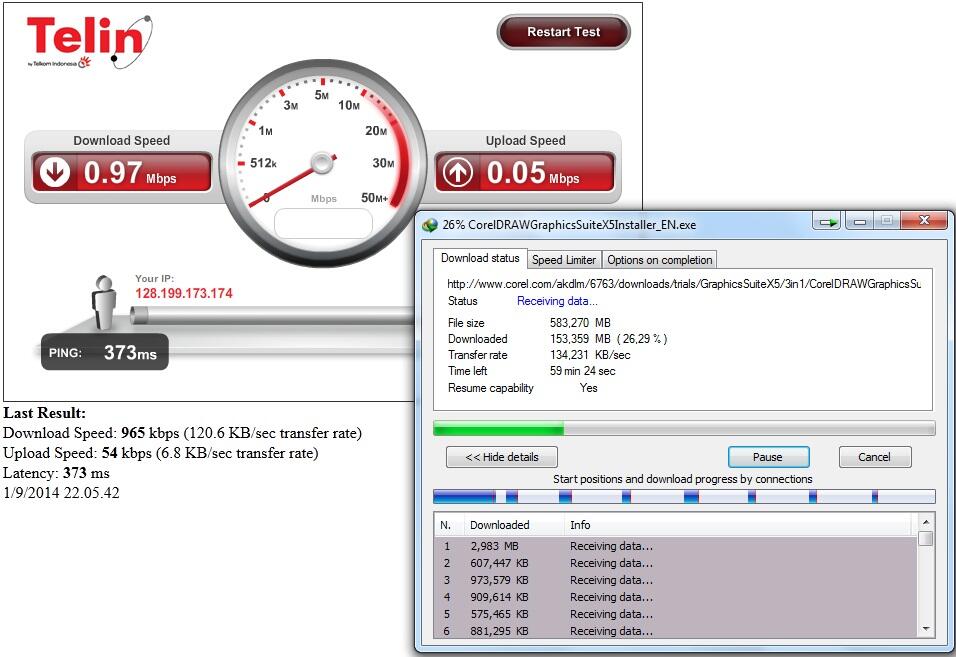Click the connections progress segment bar
956x657 pixels.
(x=684, y=497)
